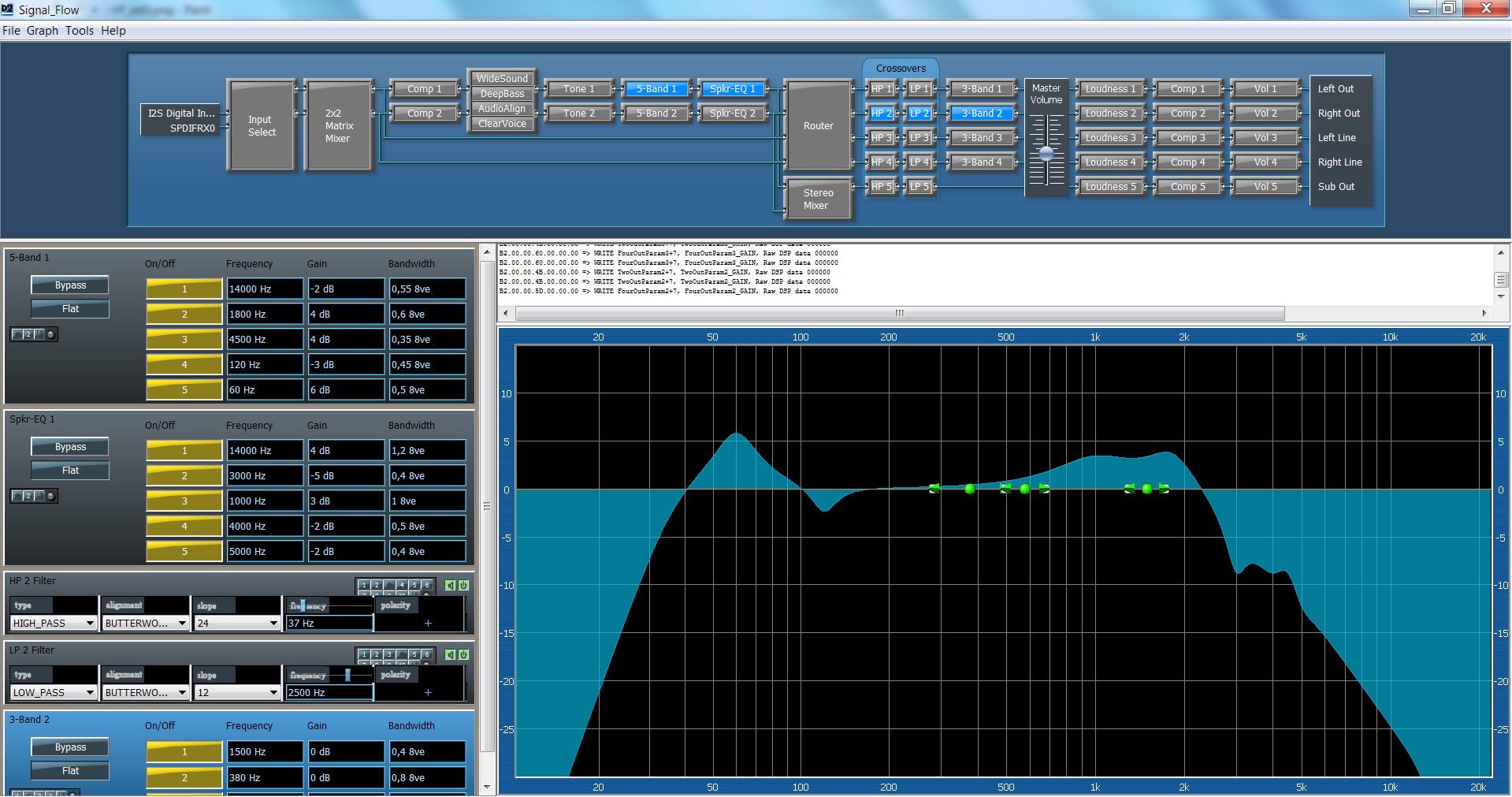Click Flat button in Spkr-EQ 1 panel
This screenshot has height=797, width=1512.
(x=70, y=471)
